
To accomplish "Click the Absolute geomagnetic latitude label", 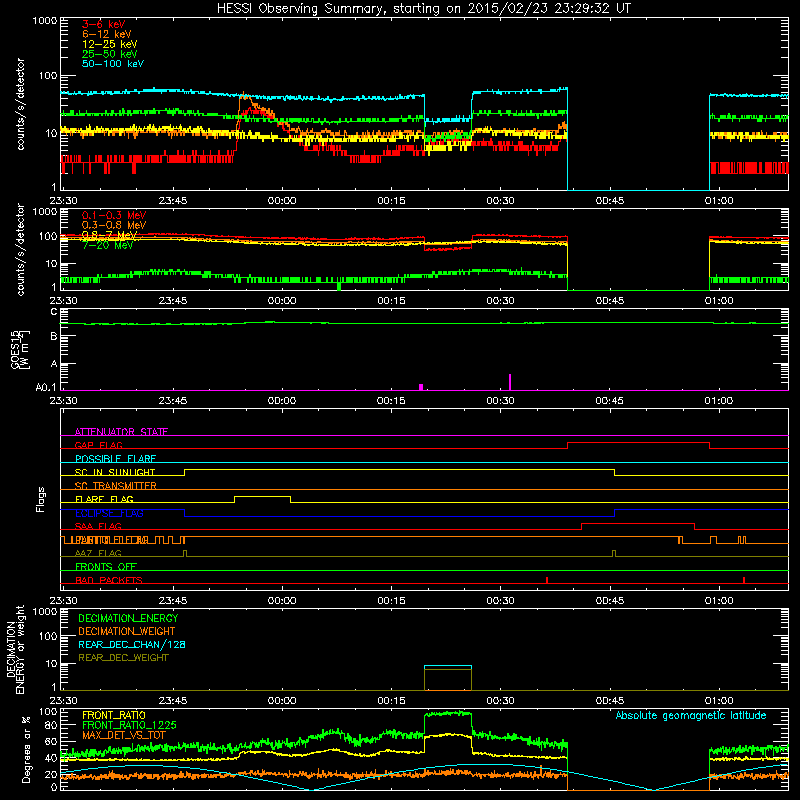I will pos(691,715).
